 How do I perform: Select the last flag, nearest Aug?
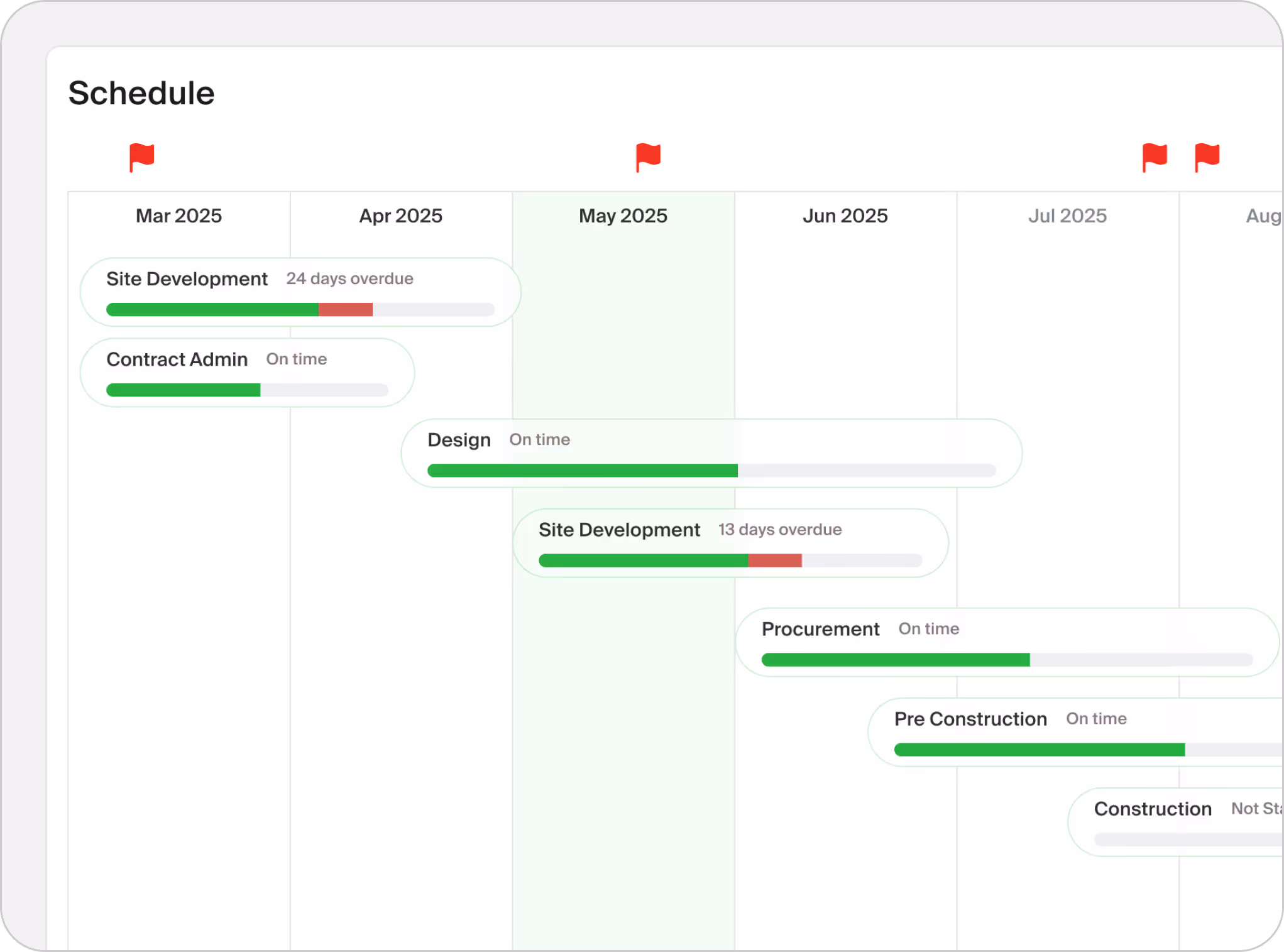tap(1207, 157)
